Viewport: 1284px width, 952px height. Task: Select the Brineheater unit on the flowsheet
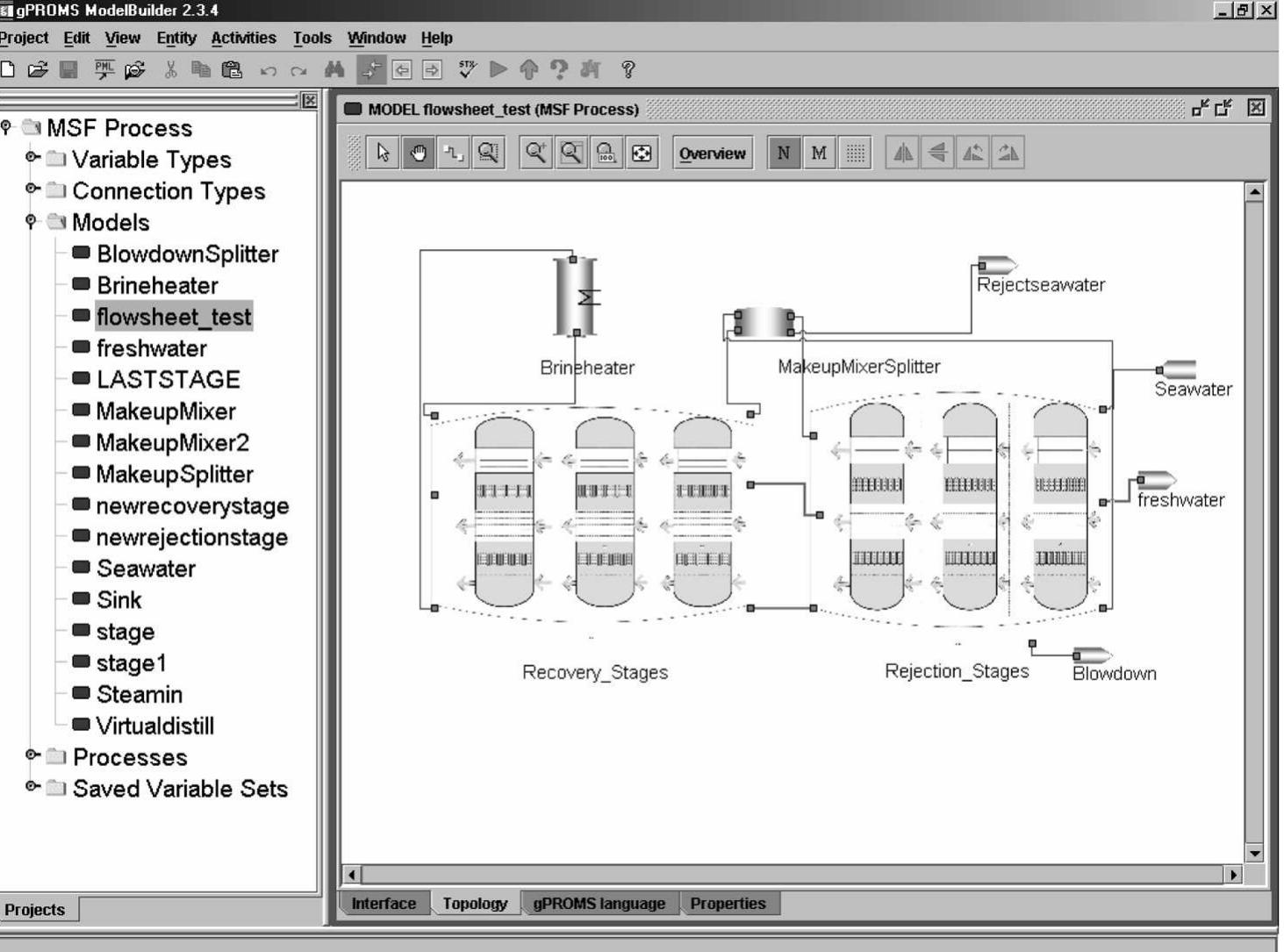click(576, 297)
